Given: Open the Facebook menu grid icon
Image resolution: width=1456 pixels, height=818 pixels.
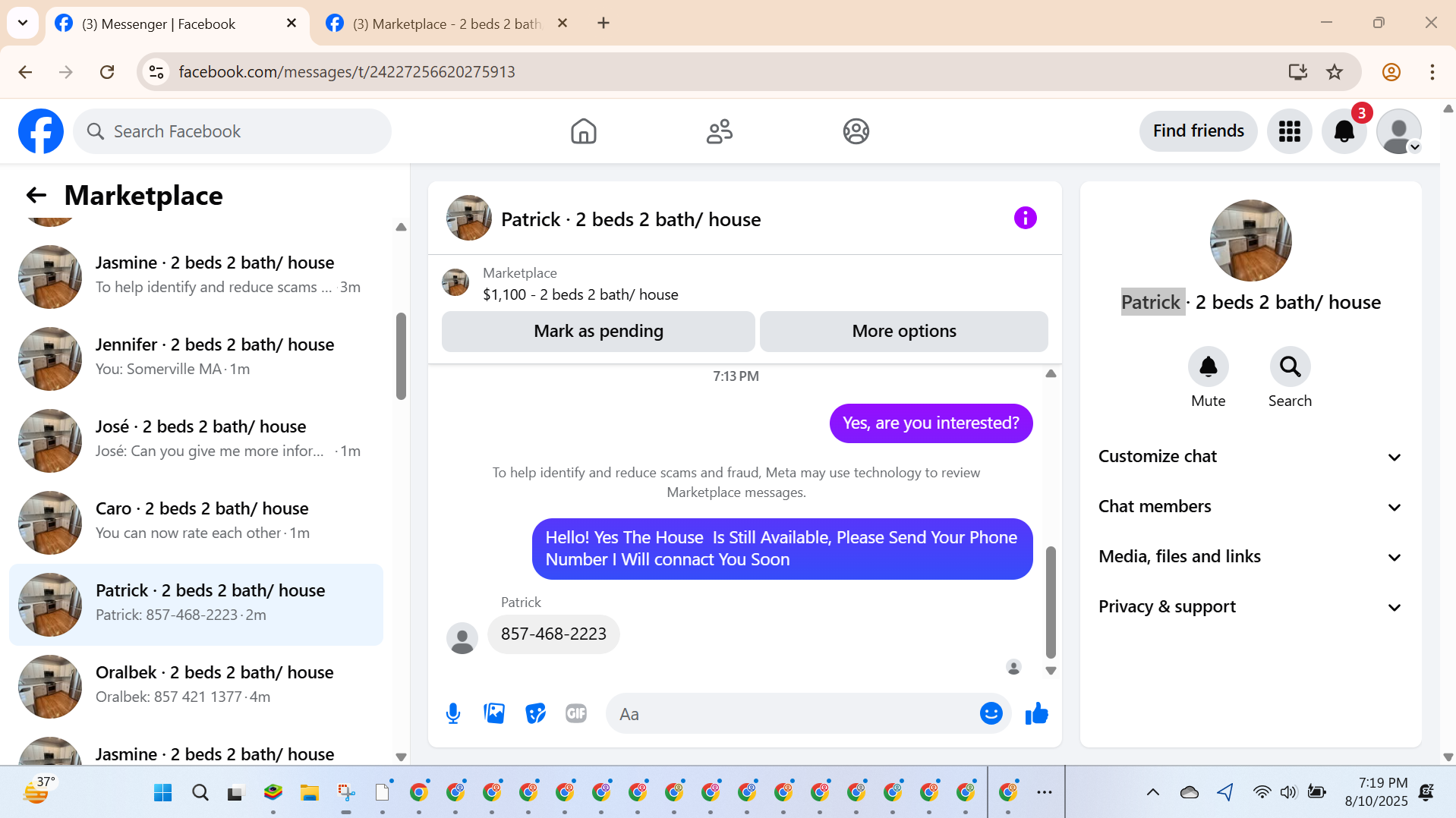Looking at the screenshot, I should (x=1289, y=131).
